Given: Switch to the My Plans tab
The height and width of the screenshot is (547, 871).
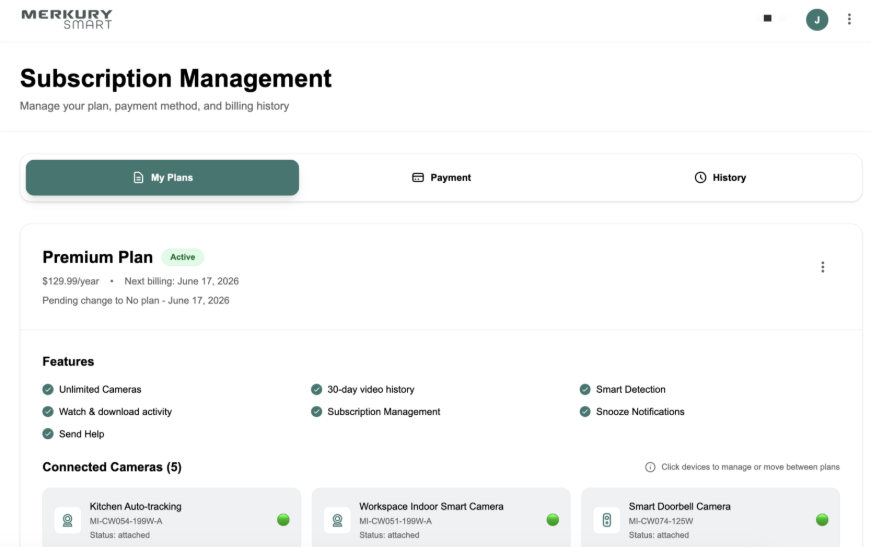Looking at the screenshot, I should pyautogui.click(x=162, y=177).
